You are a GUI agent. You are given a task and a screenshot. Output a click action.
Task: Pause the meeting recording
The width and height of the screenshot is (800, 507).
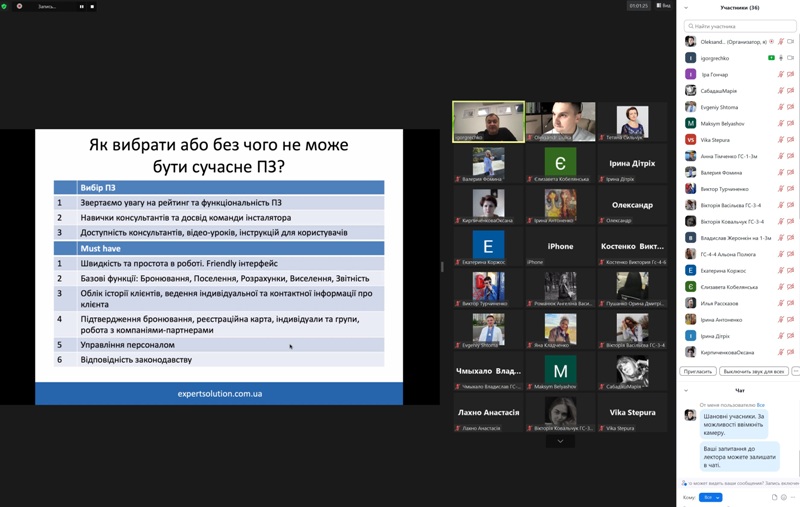[x=82, y=6]
